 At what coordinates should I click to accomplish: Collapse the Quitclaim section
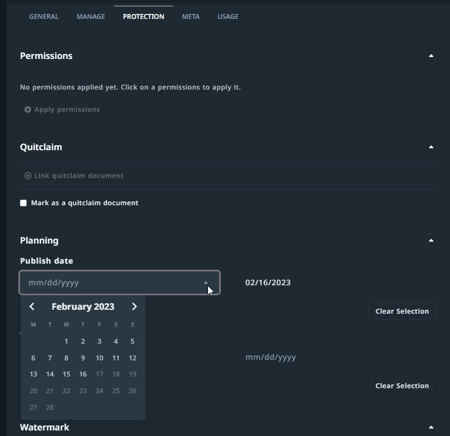click(431, 147)
